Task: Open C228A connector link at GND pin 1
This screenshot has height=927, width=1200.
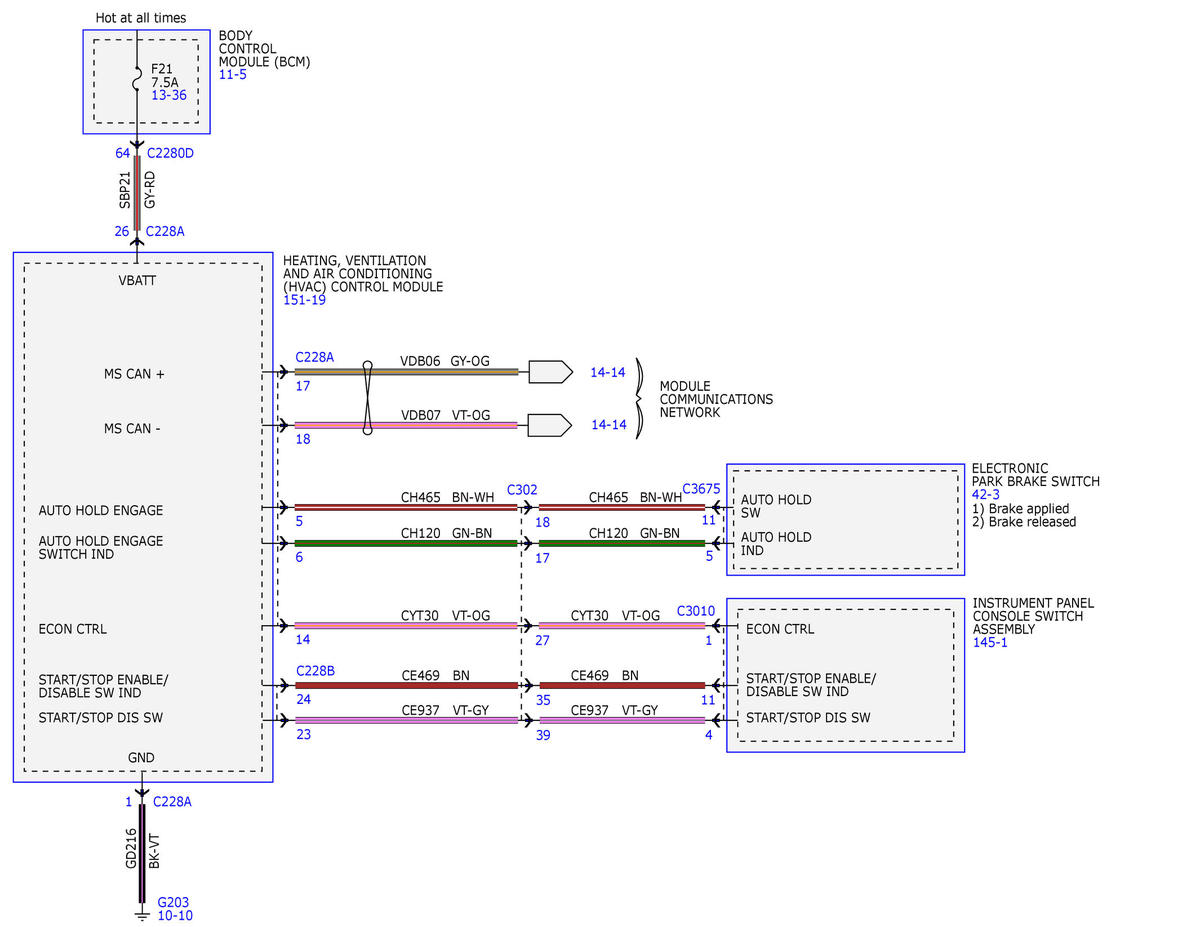Action: pos(172,801)
